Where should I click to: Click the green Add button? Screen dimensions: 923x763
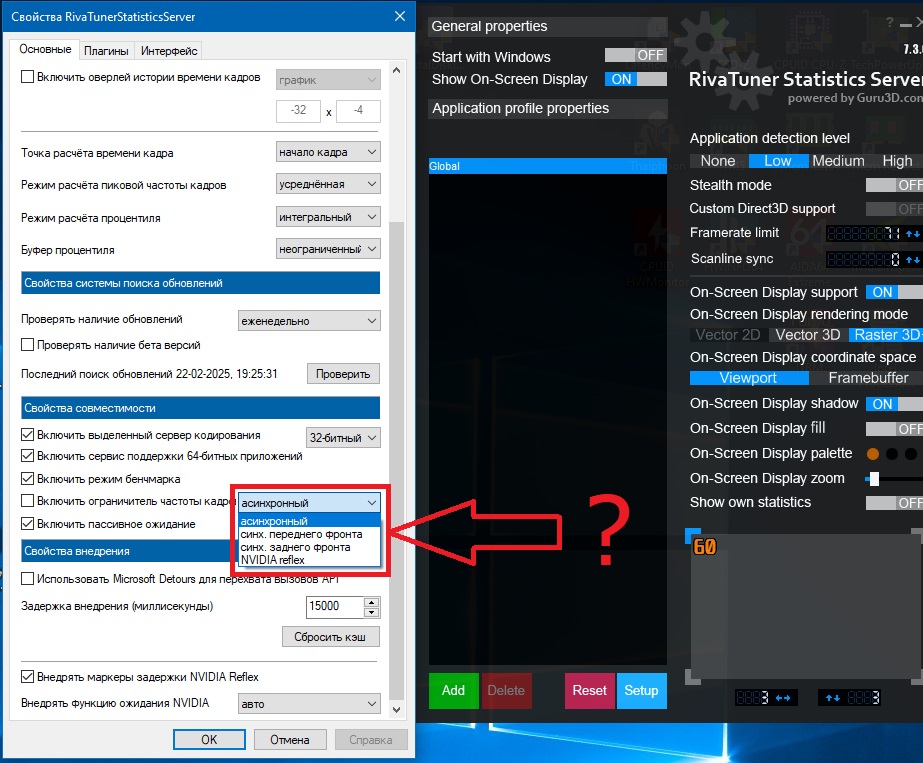click(453, 691)
